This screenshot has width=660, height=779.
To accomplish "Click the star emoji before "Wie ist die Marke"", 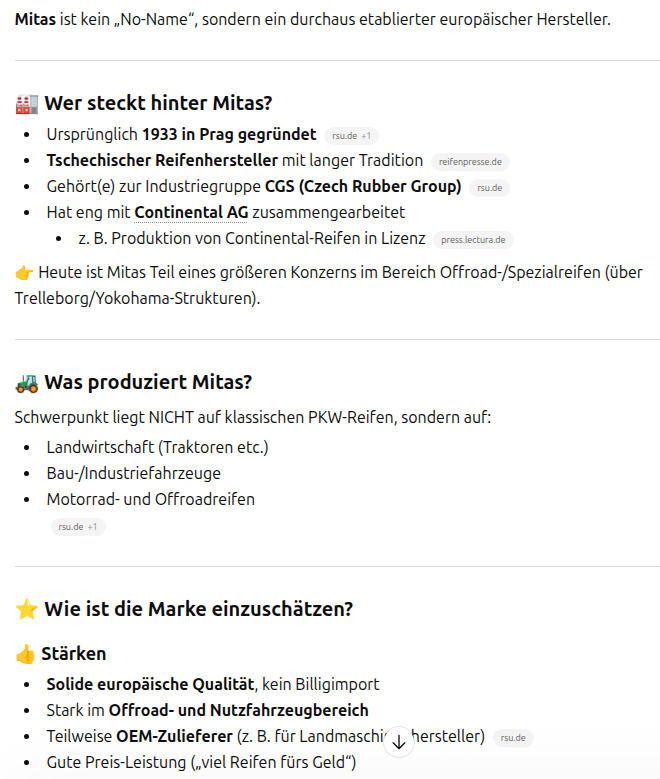I will [x=27, y=609].
